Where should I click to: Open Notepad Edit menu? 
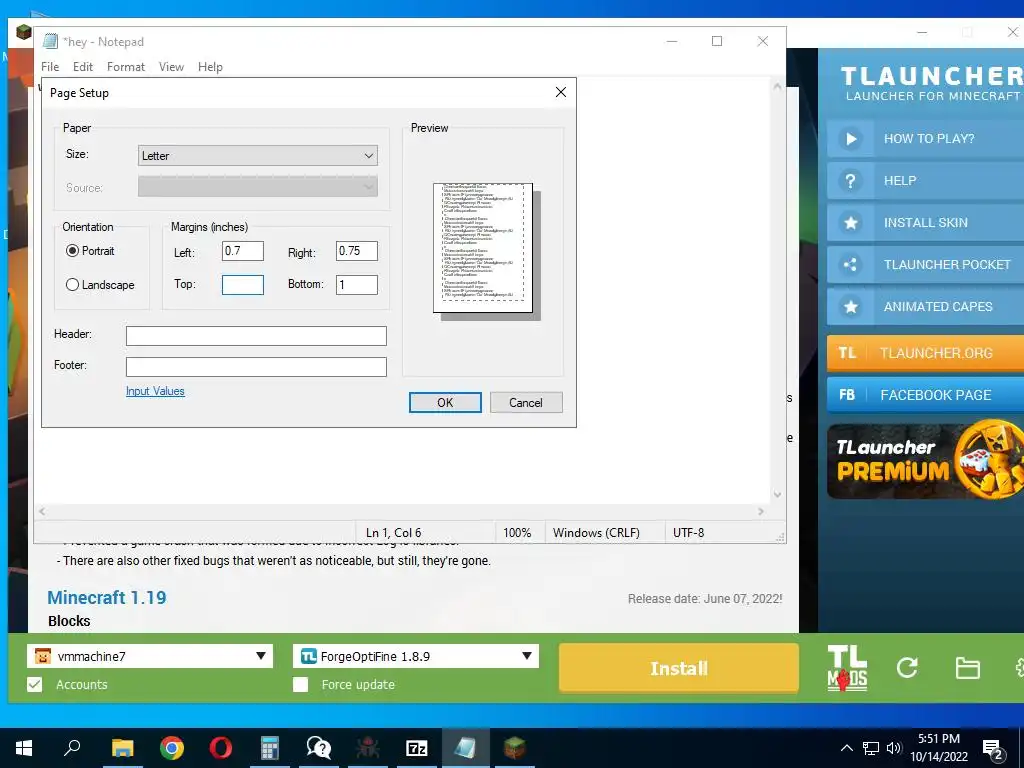coord(82,67)
